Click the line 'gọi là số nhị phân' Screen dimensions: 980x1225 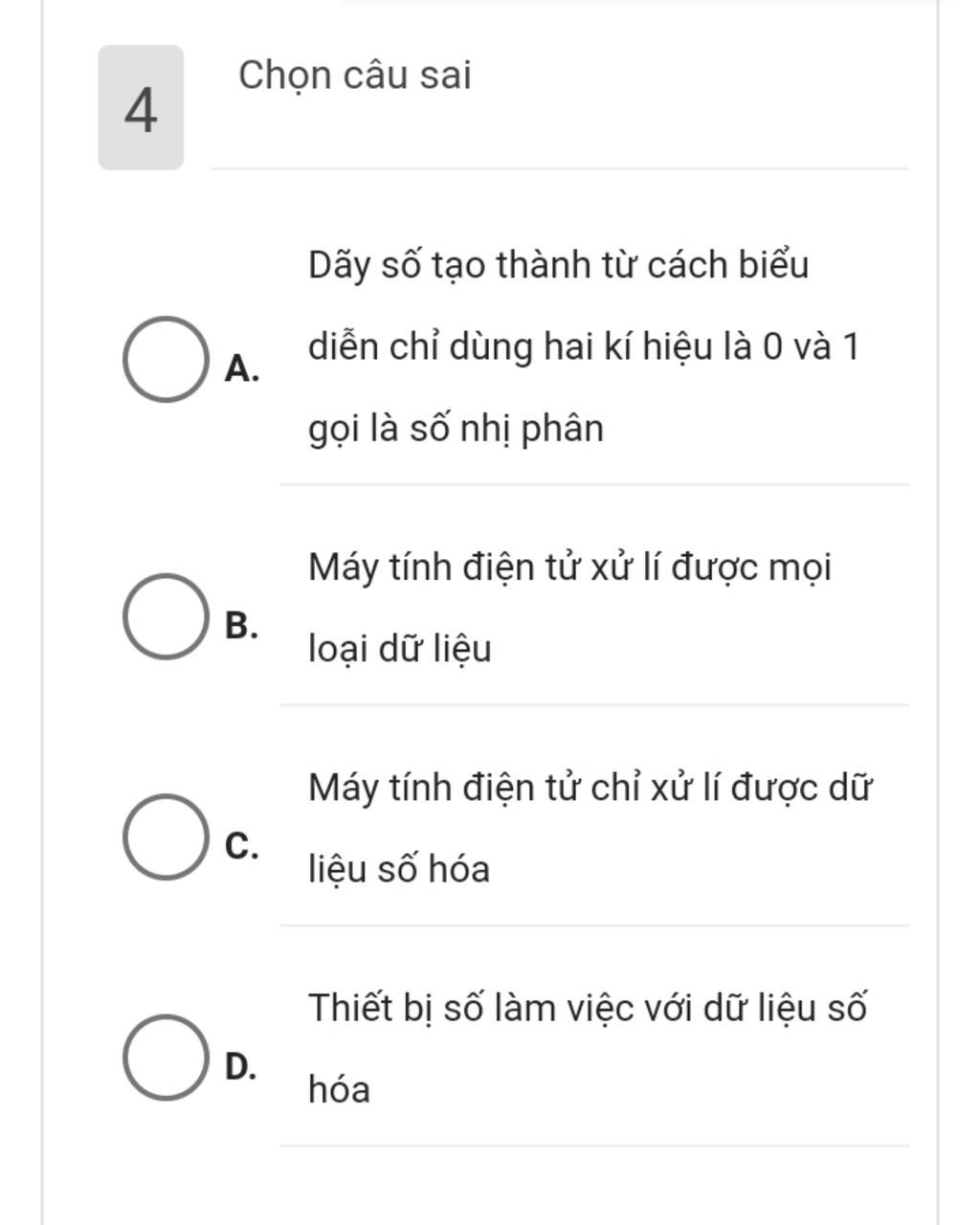click(456, 429)
